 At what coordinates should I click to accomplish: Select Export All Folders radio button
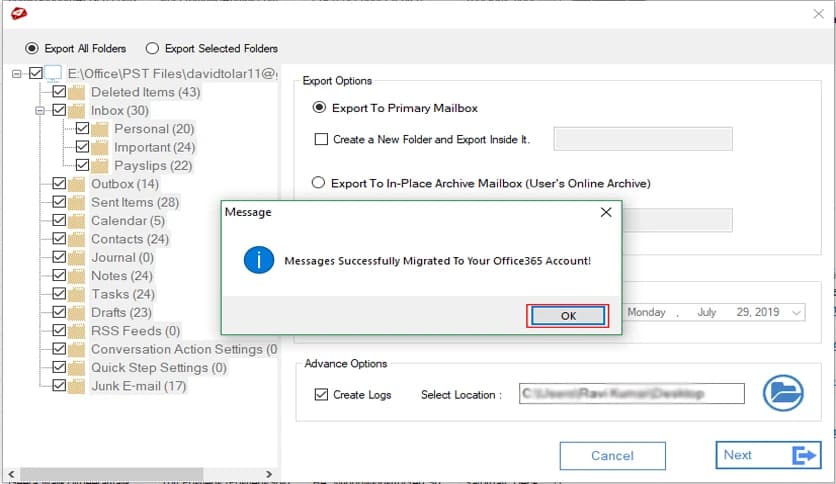(32, 49)
